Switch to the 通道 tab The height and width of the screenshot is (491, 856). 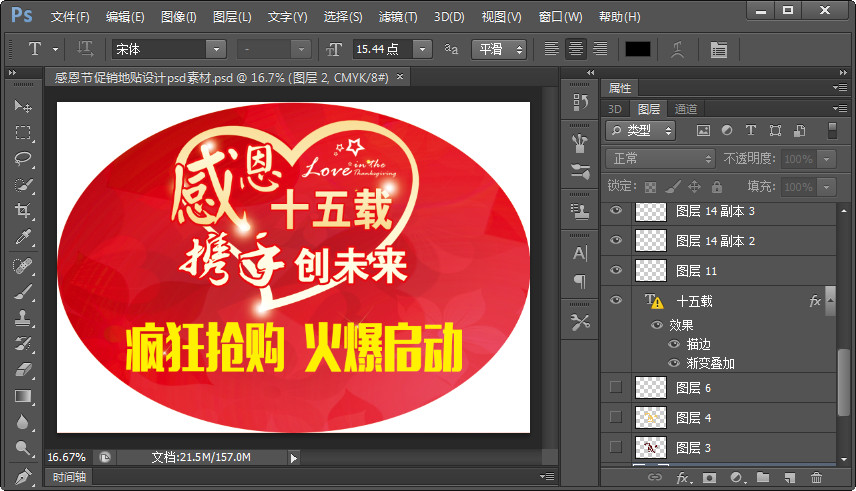686,109
